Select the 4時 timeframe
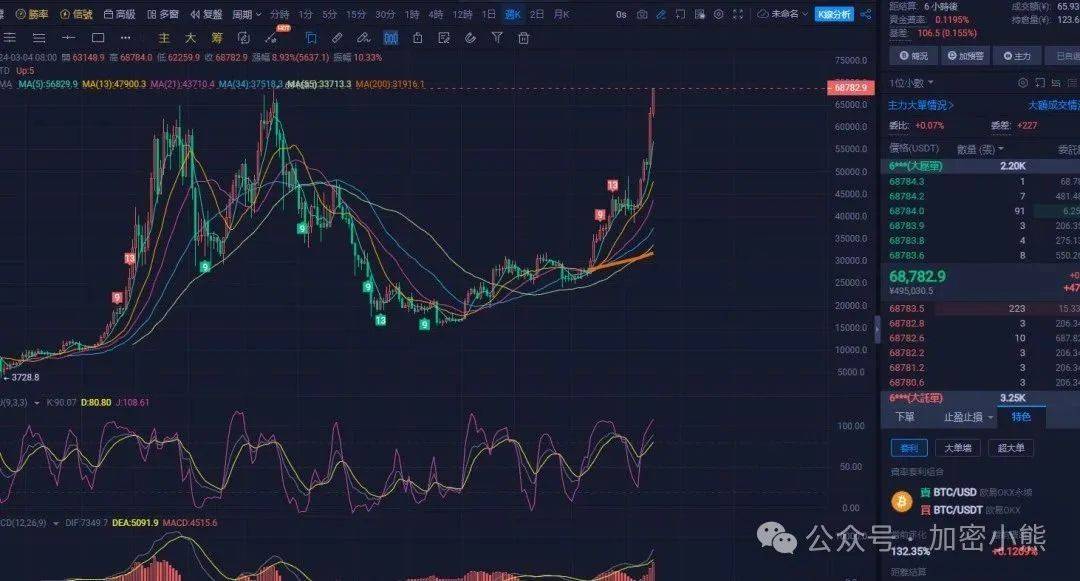This screenshot has height=581, width=1080. 436,14
